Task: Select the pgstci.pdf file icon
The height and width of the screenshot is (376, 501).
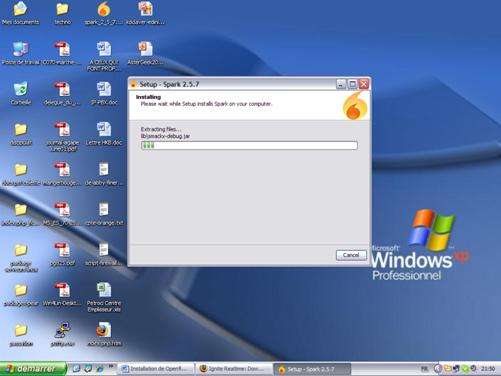Action: pyautogui.click(x=62, y=254)
